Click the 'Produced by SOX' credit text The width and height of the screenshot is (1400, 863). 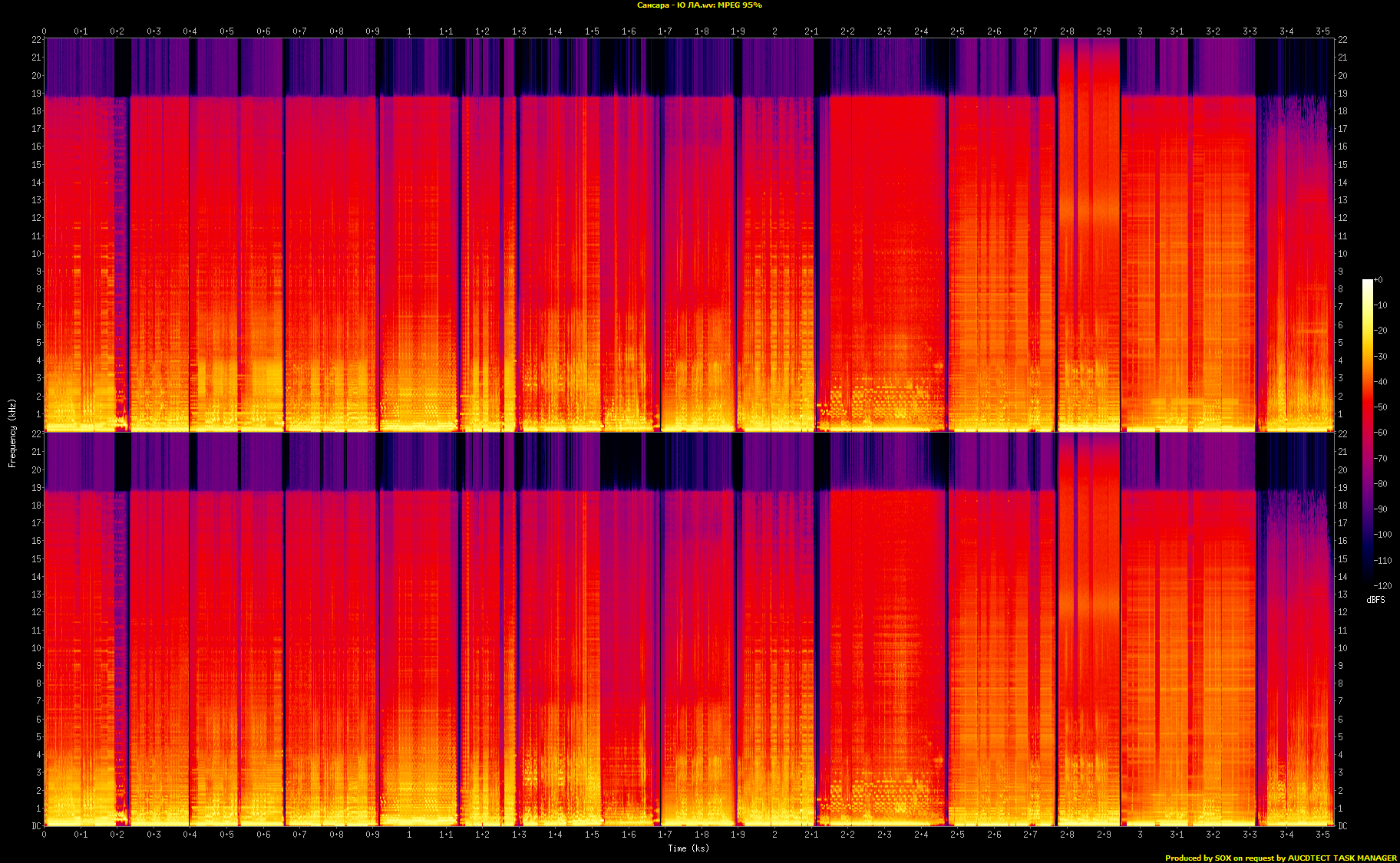point(1280,858)
